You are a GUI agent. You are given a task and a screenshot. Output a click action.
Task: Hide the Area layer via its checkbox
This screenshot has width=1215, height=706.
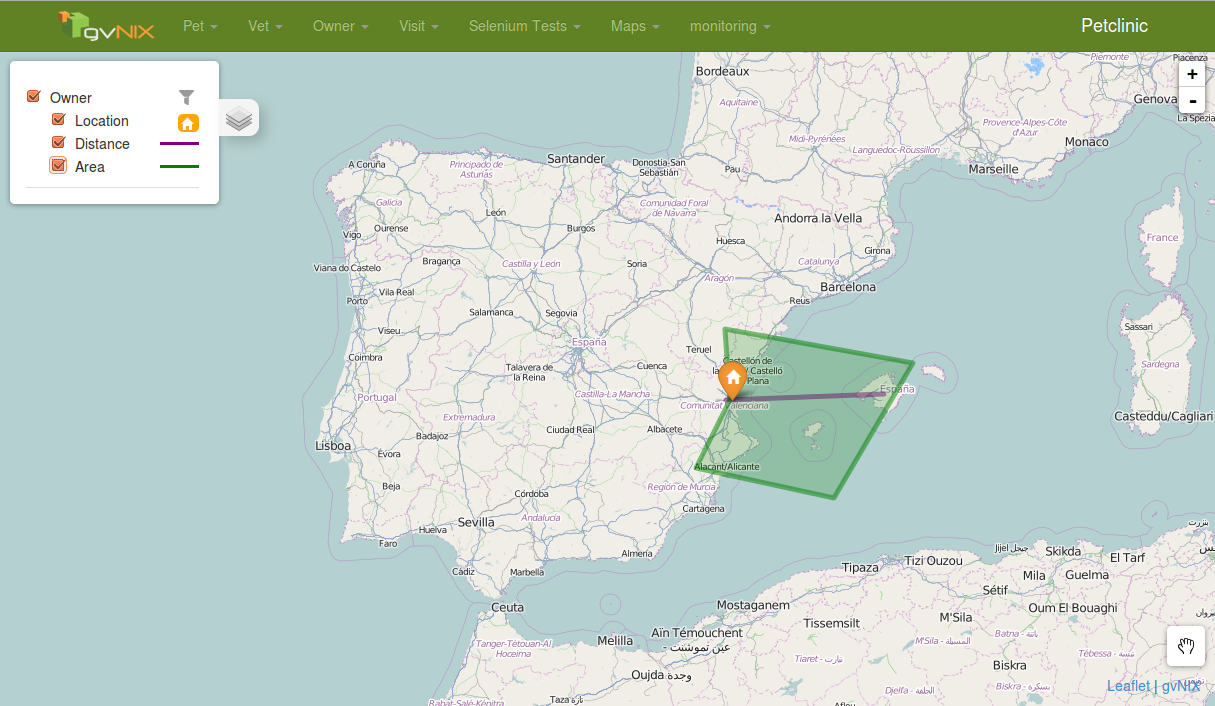59,166
